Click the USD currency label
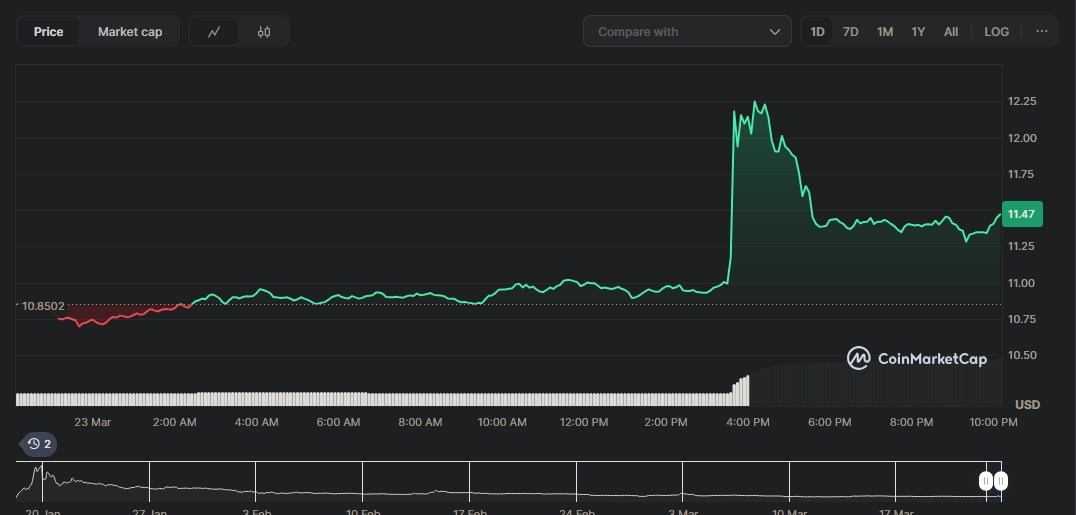The image size is (1076, 515). point(1027,404)
